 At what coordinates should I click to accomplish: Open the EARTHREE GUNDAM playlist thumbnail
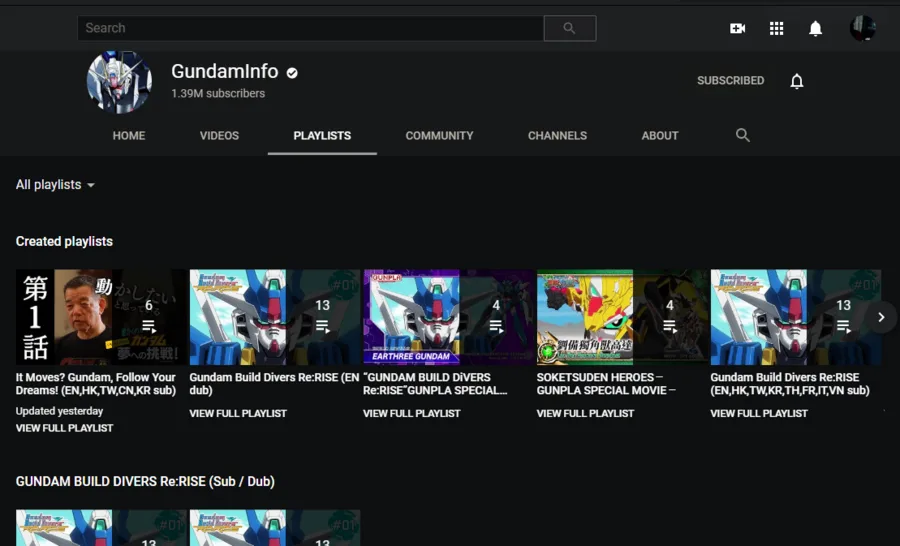pos(448,317)
